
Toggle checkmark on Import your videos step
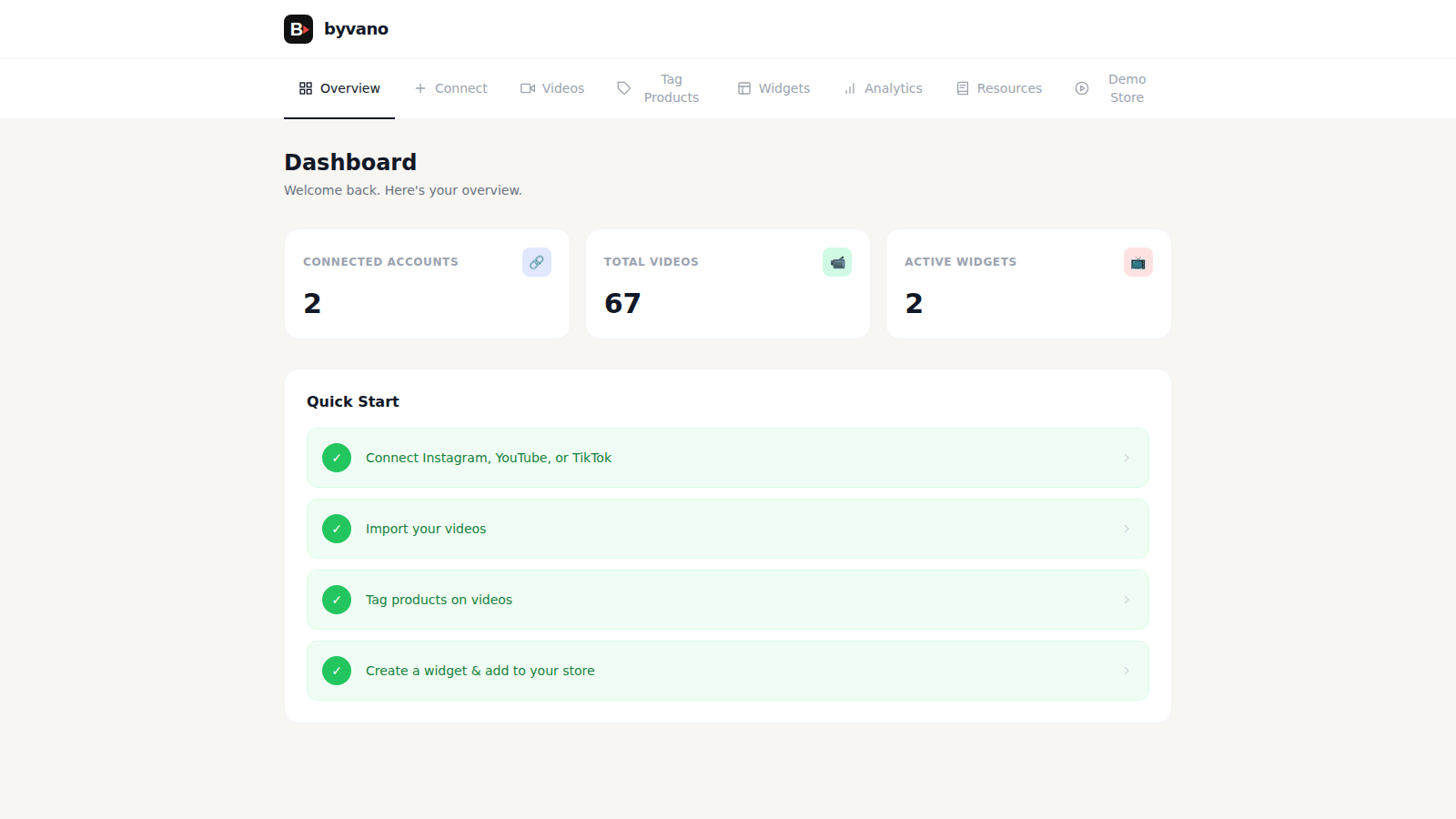pos(337,529)
